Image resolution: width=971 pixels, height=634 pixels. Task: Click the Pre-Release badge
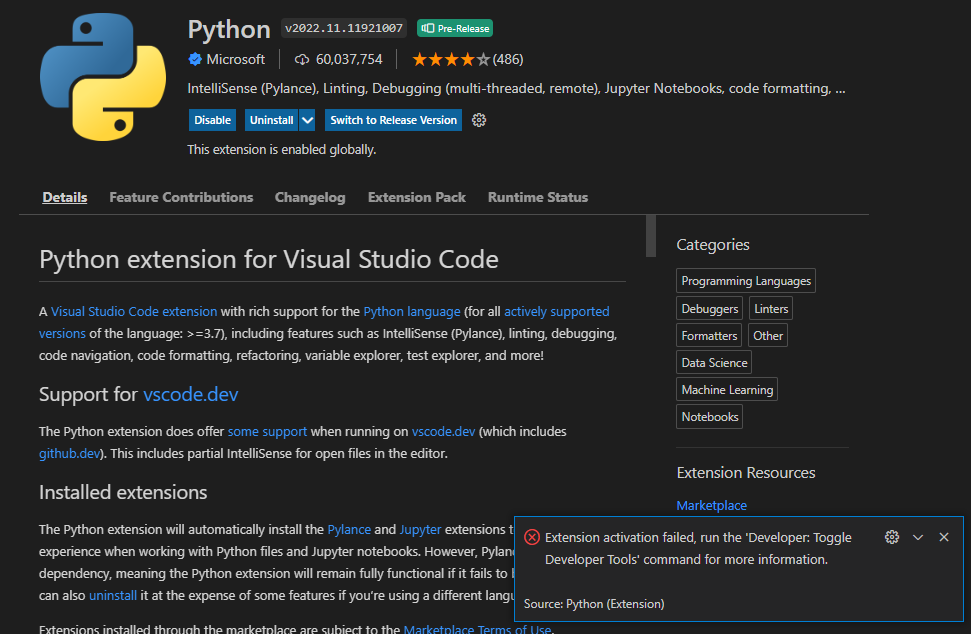[x=455, y=28]
